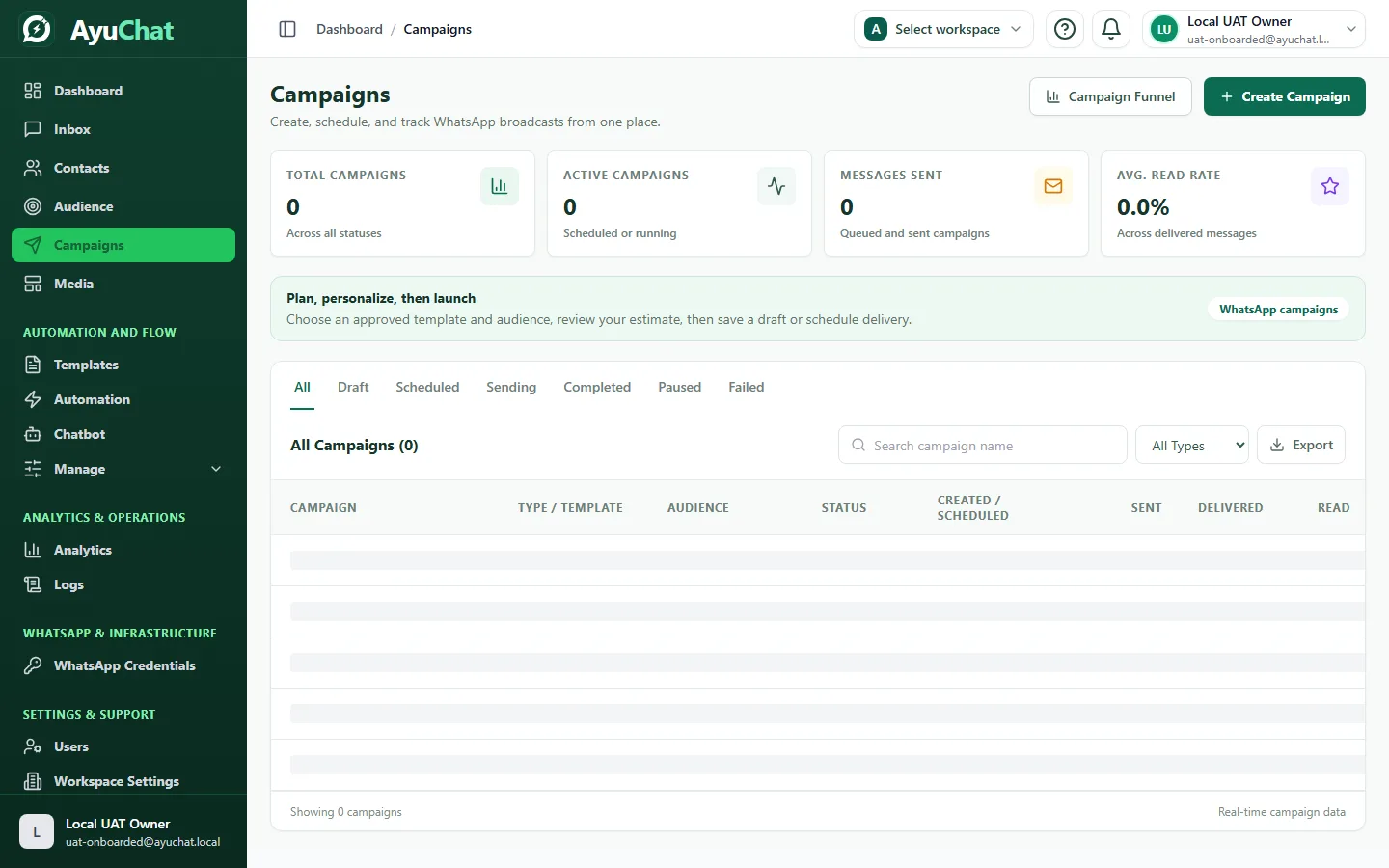The width and height of the screenshot is (1389, 868).
Task: Switch to the Draft tab
Action: (x=353, y=387)
